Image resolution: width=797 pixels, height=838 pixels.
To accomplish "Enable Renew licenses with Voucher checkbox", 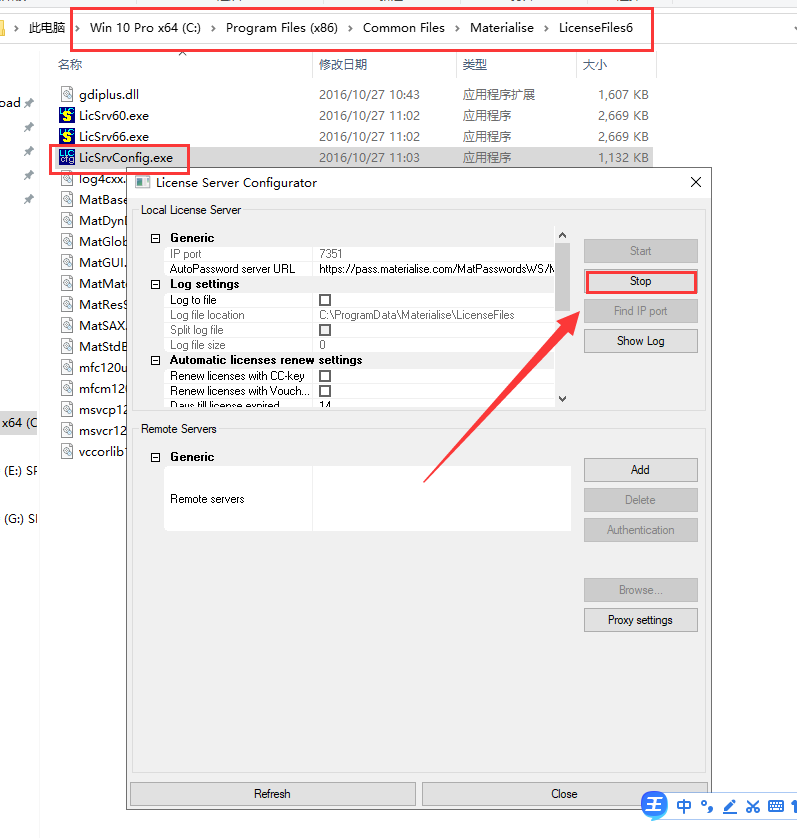I will coord(324,391).
